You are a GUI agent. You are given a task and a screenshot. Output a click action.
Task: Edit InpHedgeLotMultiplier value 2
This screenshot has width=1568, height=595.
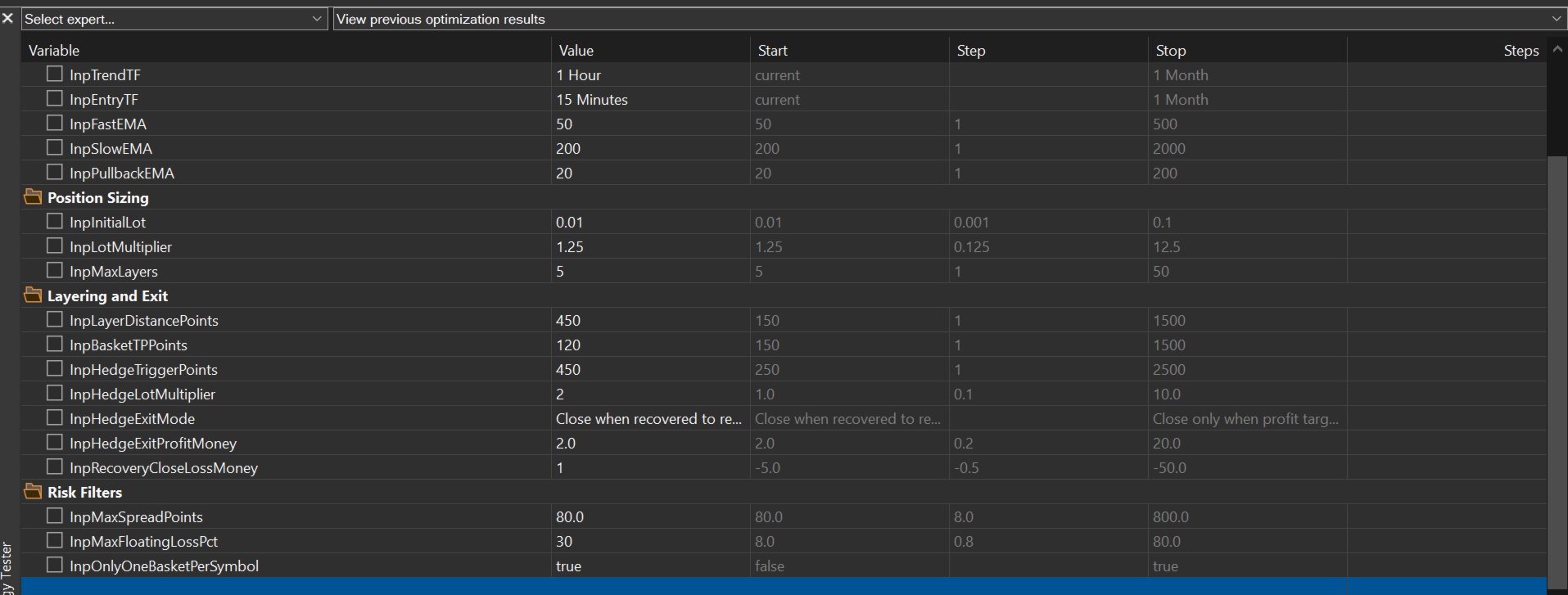(x=651, y=394)
